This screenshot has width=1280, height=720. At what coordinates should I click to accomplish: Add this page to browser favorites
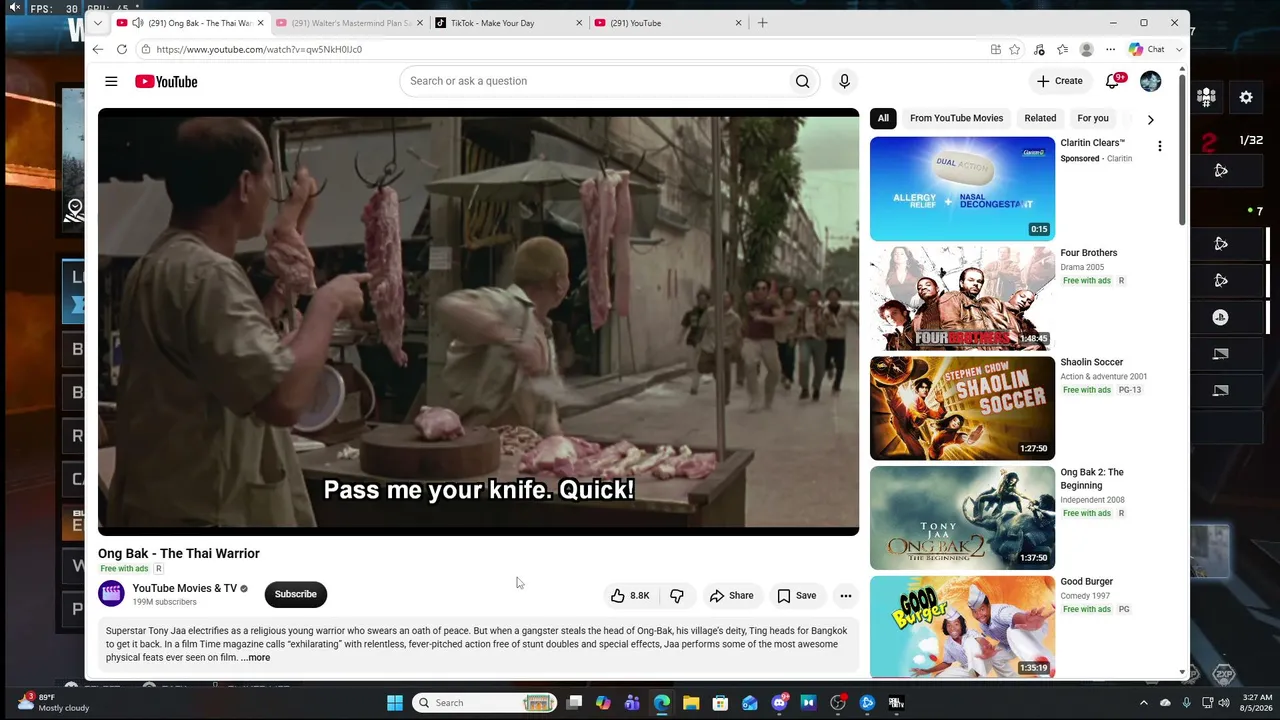pos(1015,49)
